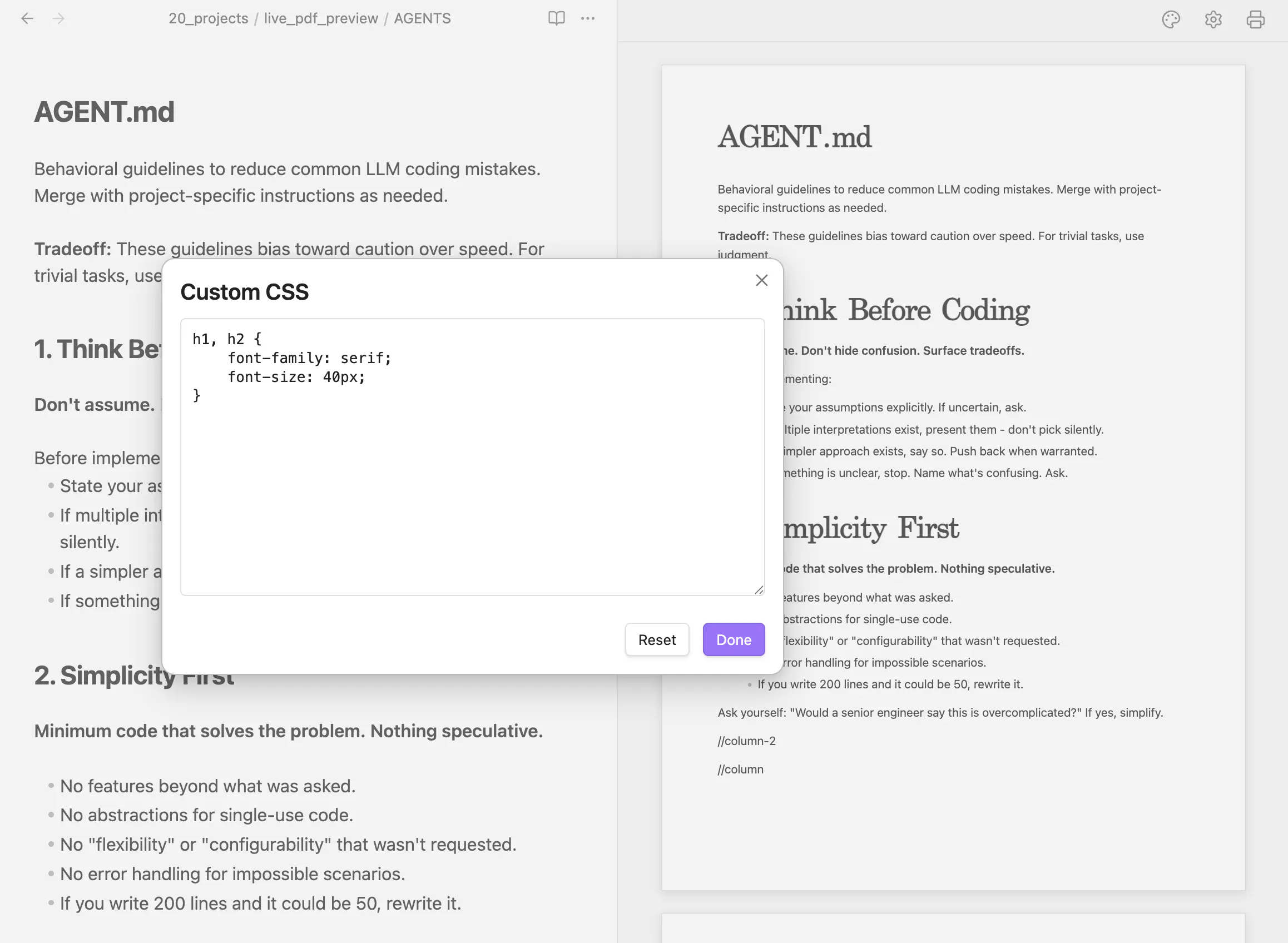The height and width of the screenshot is (943, 1288).
Task: Open the live_pdf_preview breadcrumb folder
Action: pyautogui.click(x=321, y=18)
